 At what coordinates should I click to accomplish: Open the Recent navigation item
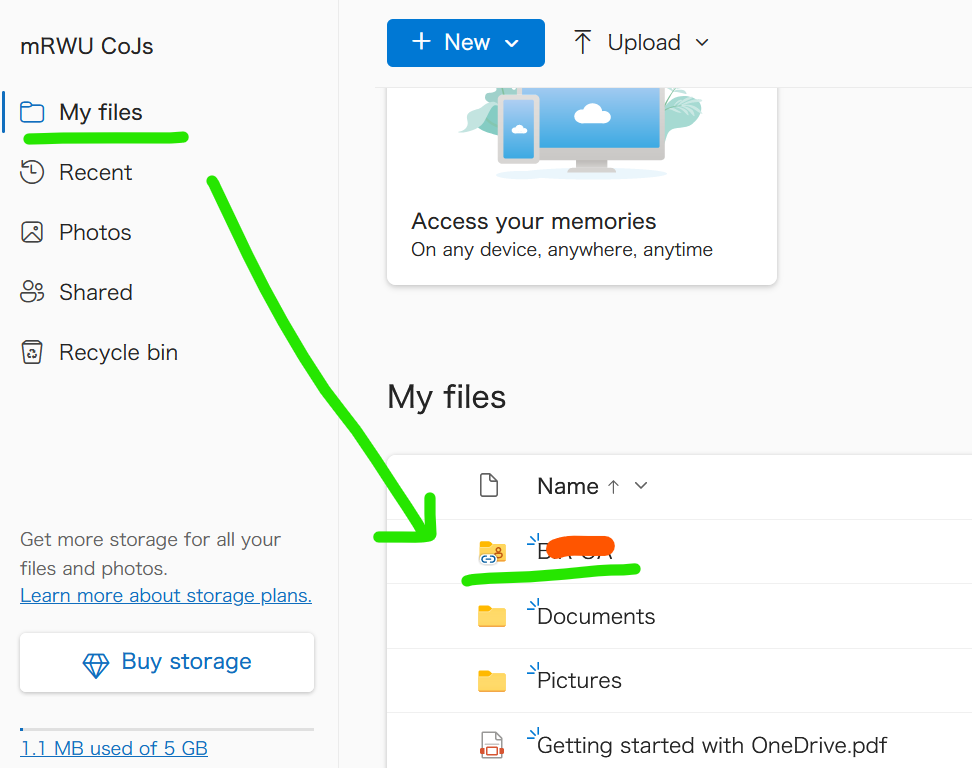pyautogui.click(x=95, y=172)
